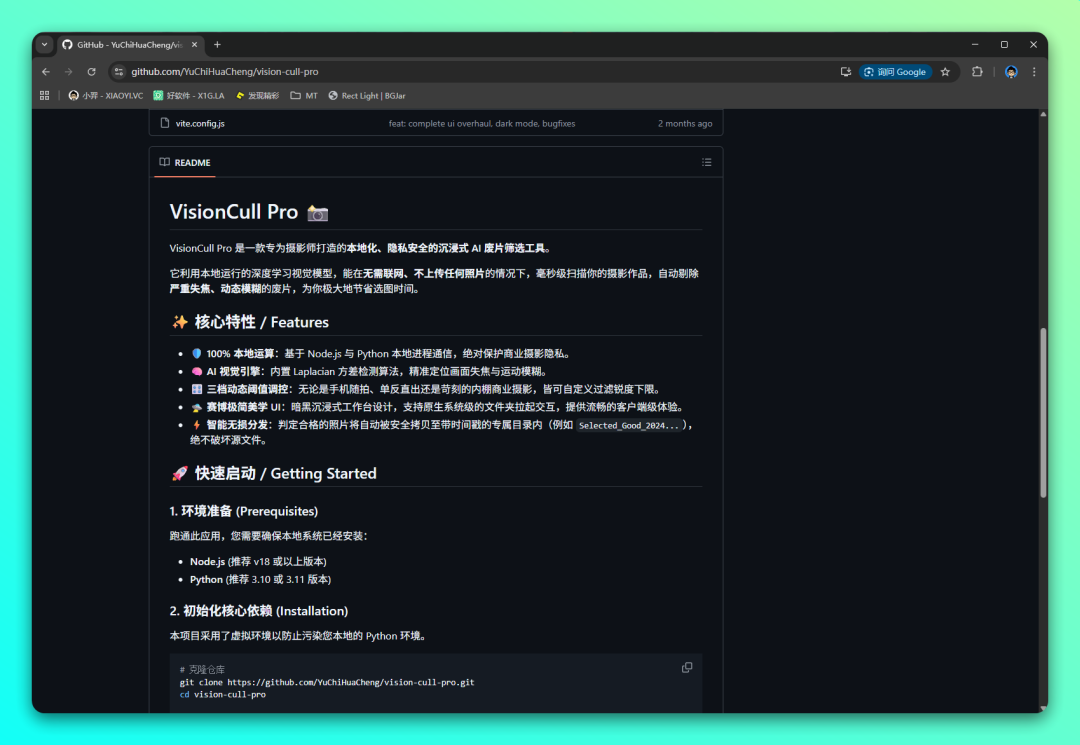This screenshot has height=745, width=1080.
Task: Open the apps grid in bookmarks bar
Action: [45, 96]
